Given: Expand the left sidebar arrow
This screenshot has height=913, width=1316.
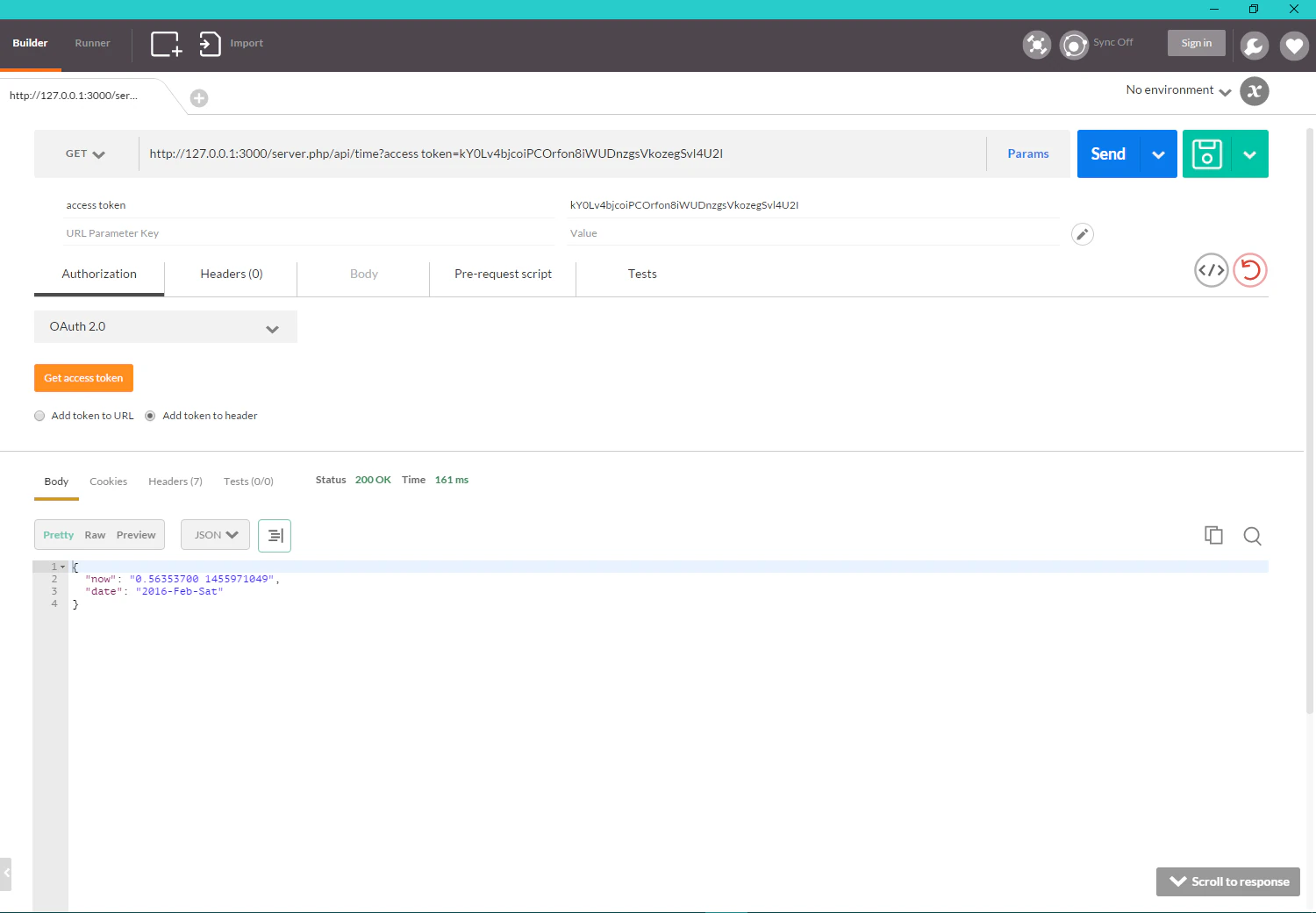Looking at the screenshot, I should 5,874.
